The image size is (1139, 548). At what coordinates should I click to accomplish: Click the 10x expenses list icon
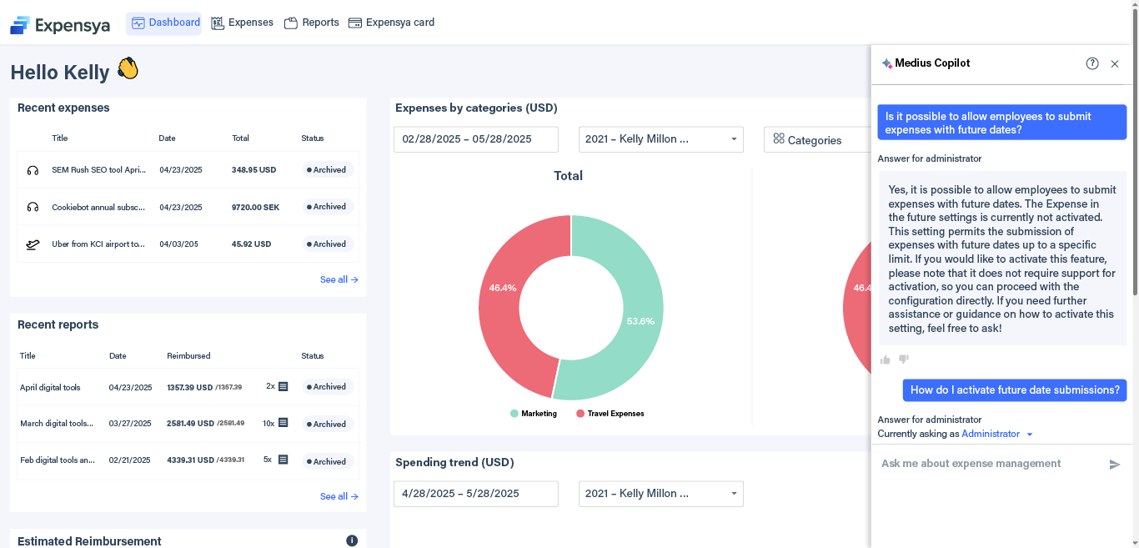pos(283,422)
